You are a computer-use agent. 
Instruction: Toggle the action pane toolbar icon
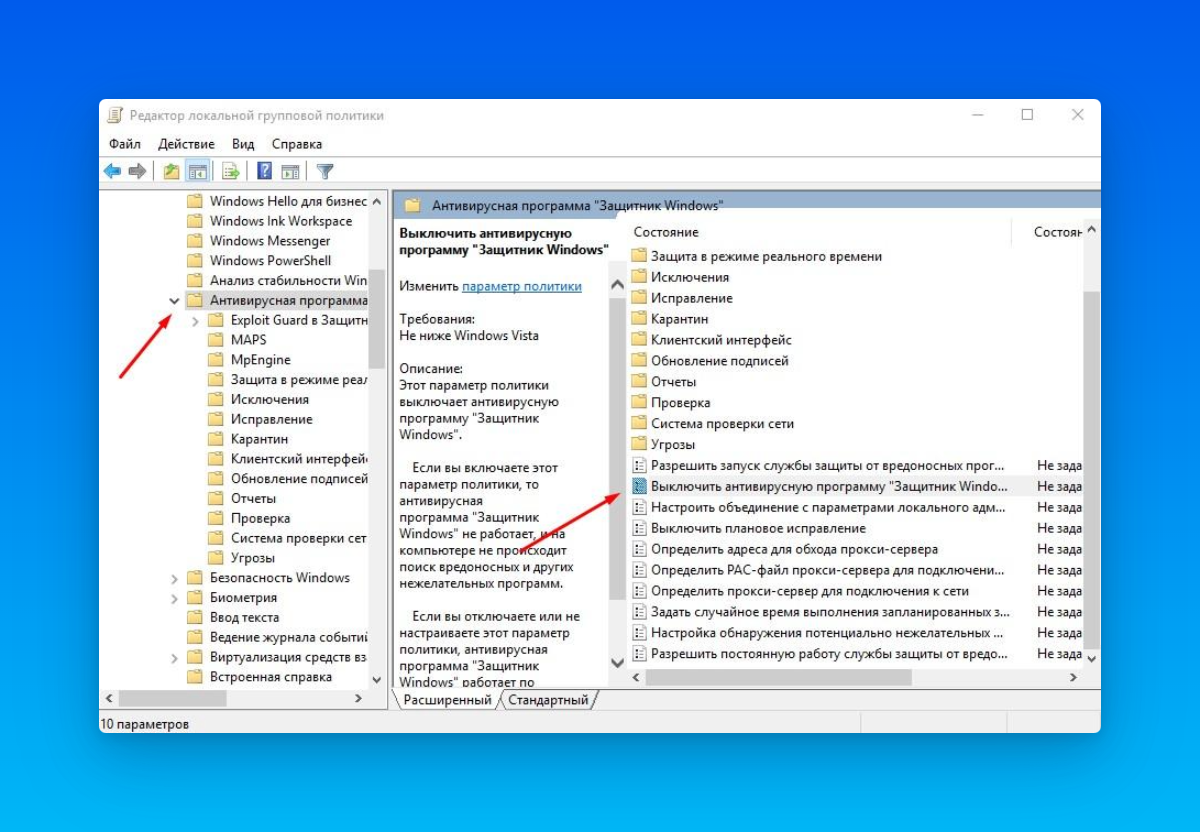[x=290, y=171]
